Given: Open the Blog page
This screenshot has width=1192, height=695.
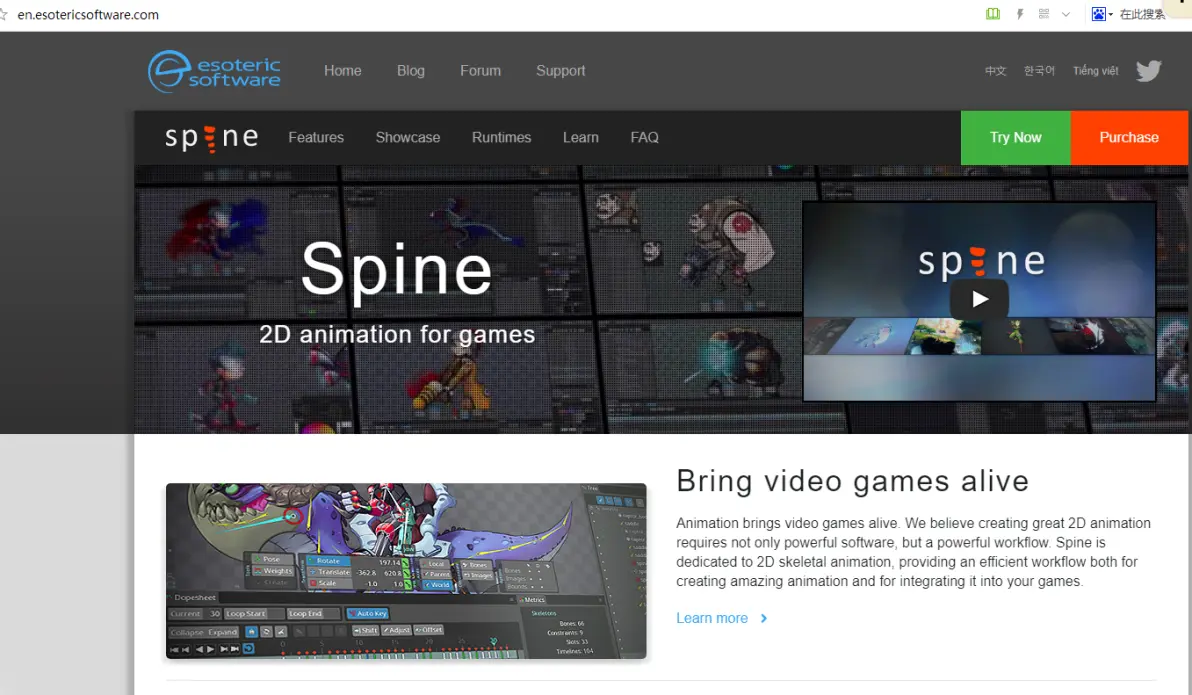Looking at the screenshot, I should 411,71.
